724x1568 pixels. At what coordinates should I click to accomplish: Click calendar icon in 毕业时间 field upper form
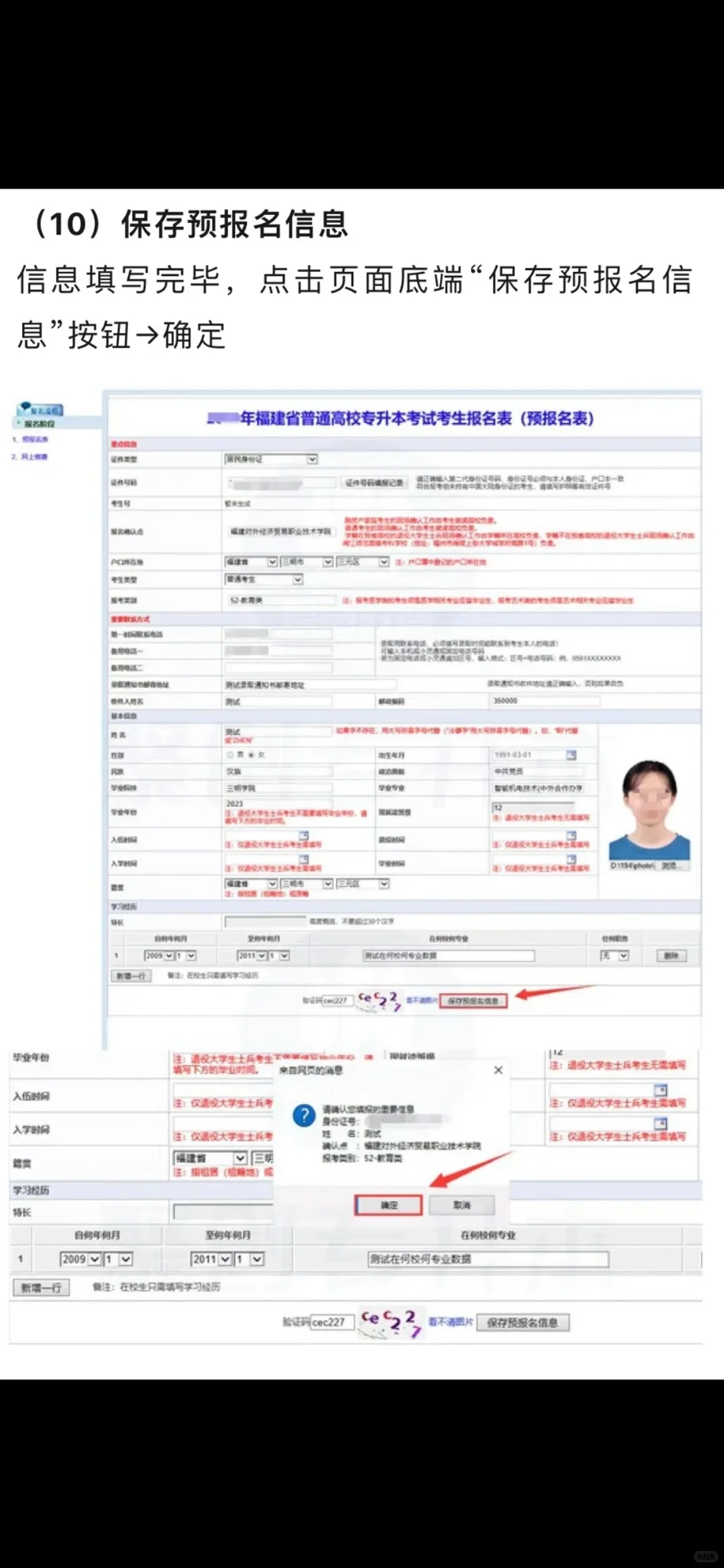pos(571,859)
